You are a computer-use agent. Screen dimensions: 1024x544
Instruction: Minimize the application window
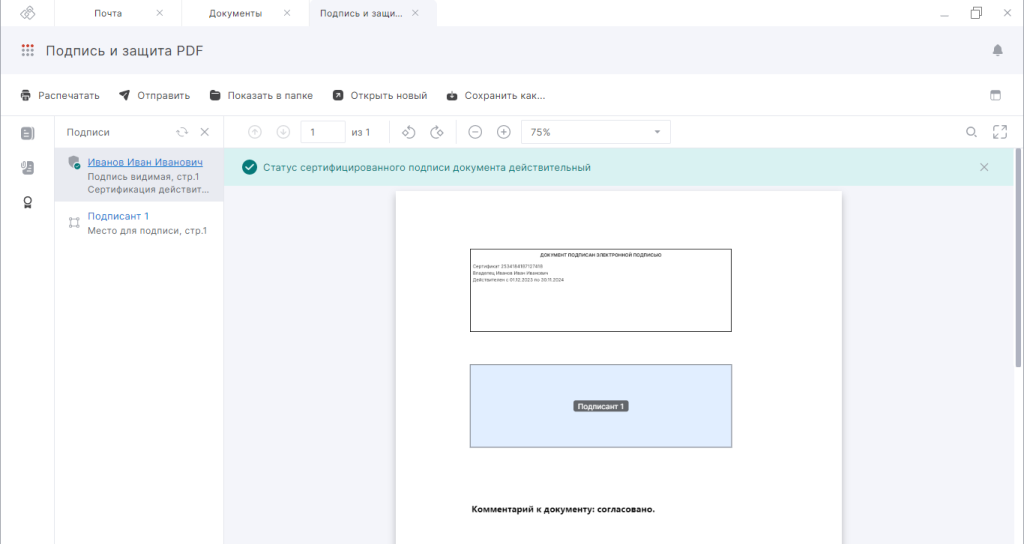pos(944,14)
